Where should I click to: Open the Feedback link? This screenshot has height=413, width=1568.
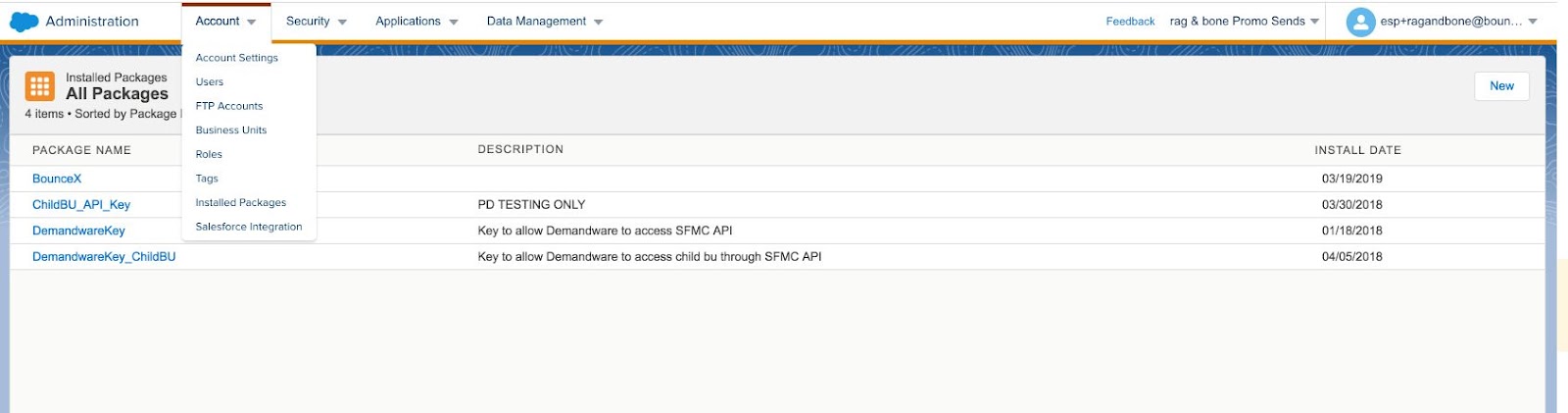point(1131,22)
